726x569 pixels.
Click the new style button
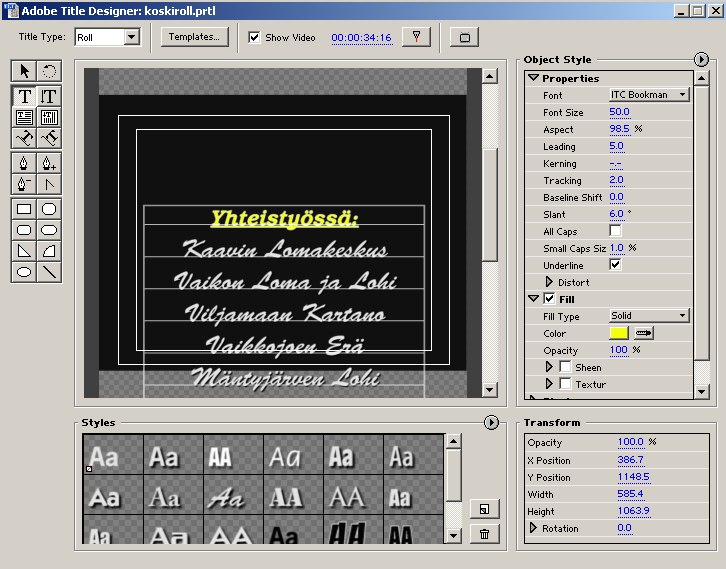click(484, 509)
